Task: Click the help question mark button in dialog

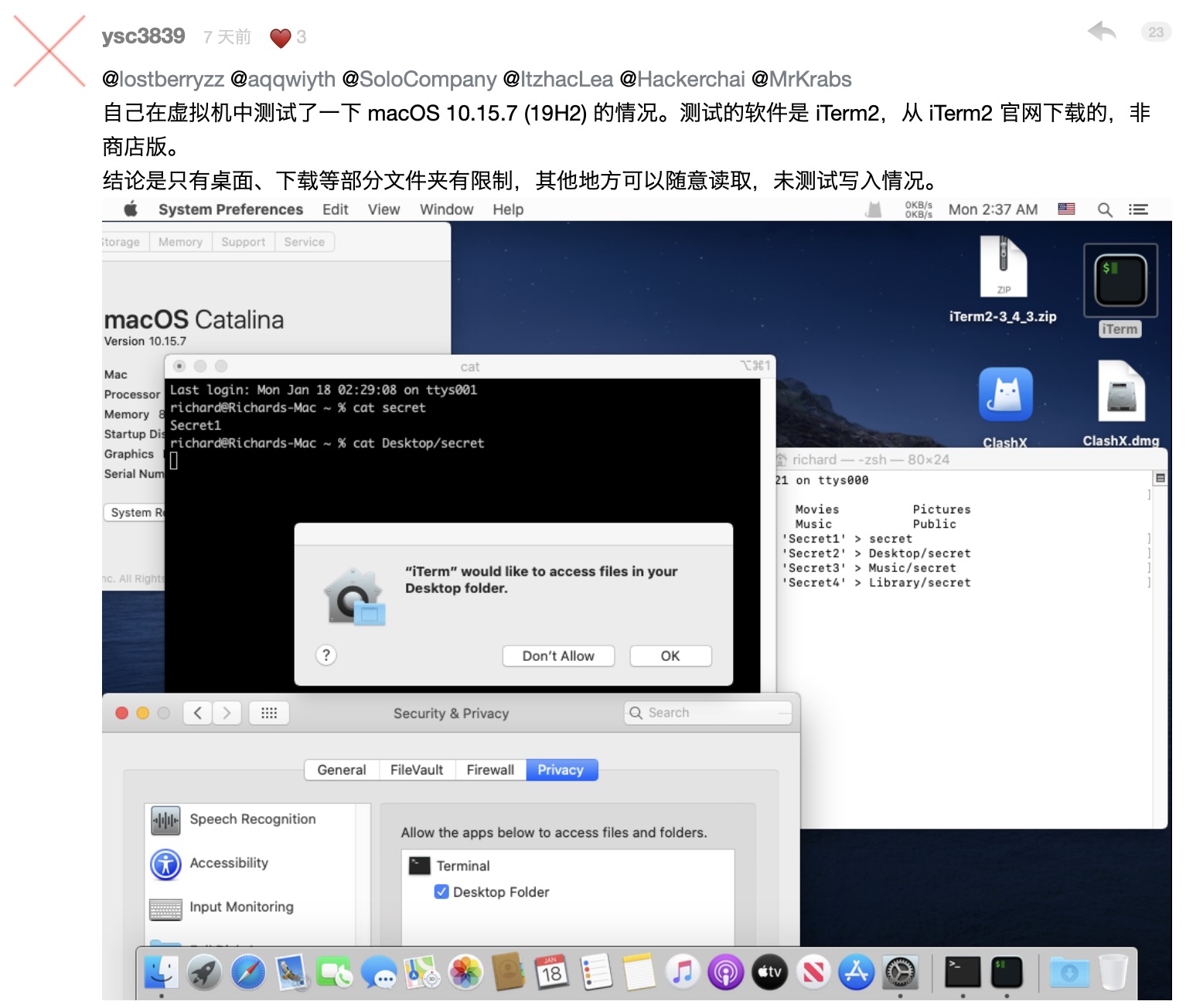Action: click(326, 656)
